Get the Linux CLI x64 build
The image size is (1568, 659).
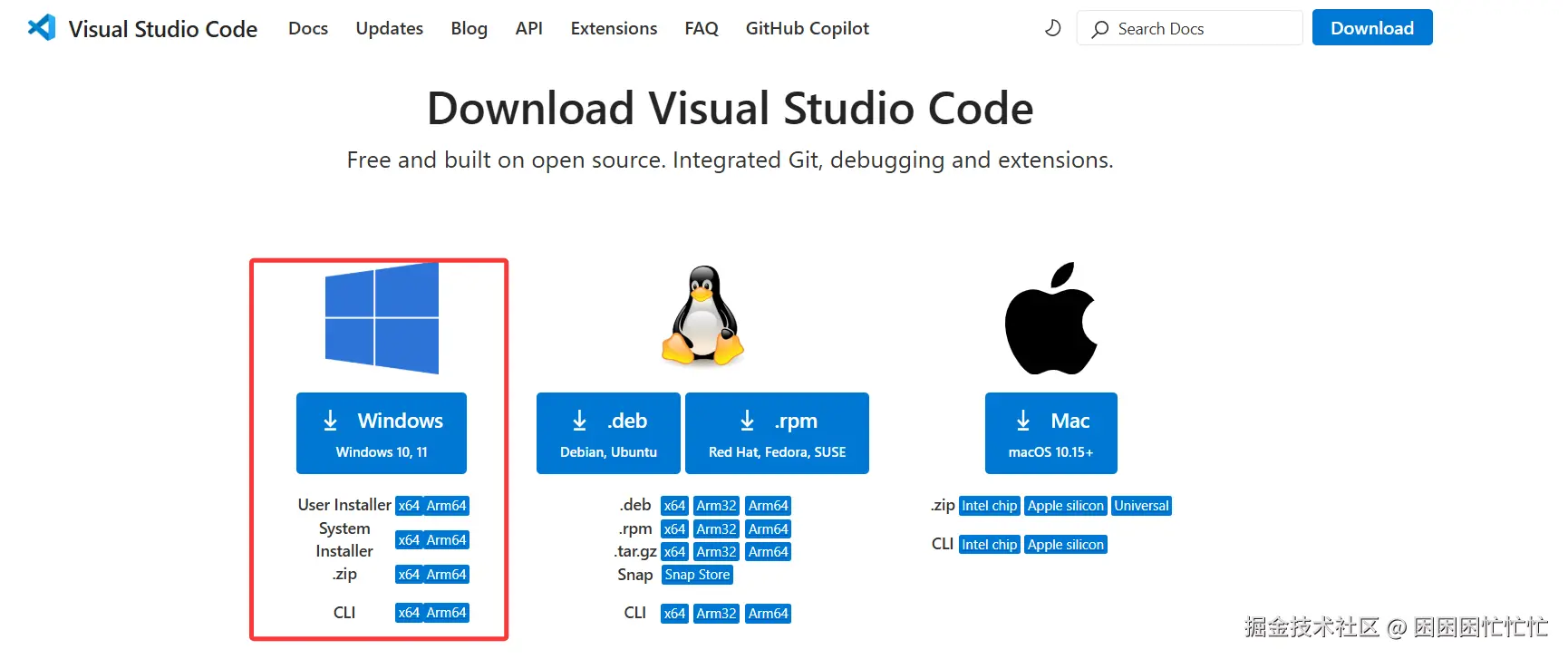[x=674, y=614]
